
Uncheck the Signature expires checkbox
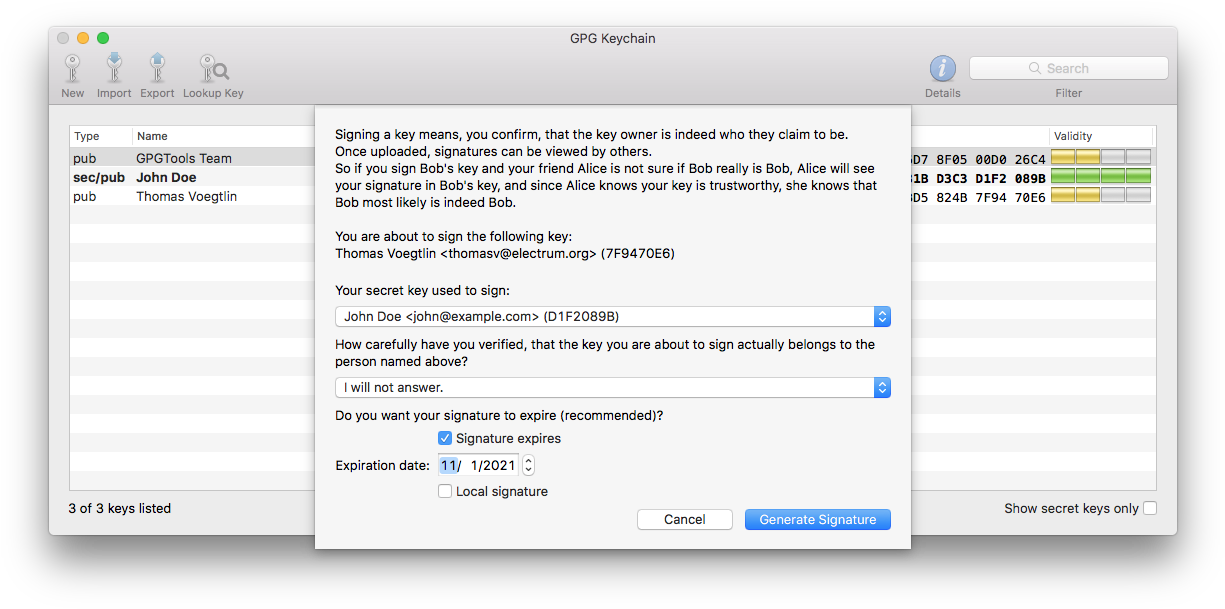(445, 438)
